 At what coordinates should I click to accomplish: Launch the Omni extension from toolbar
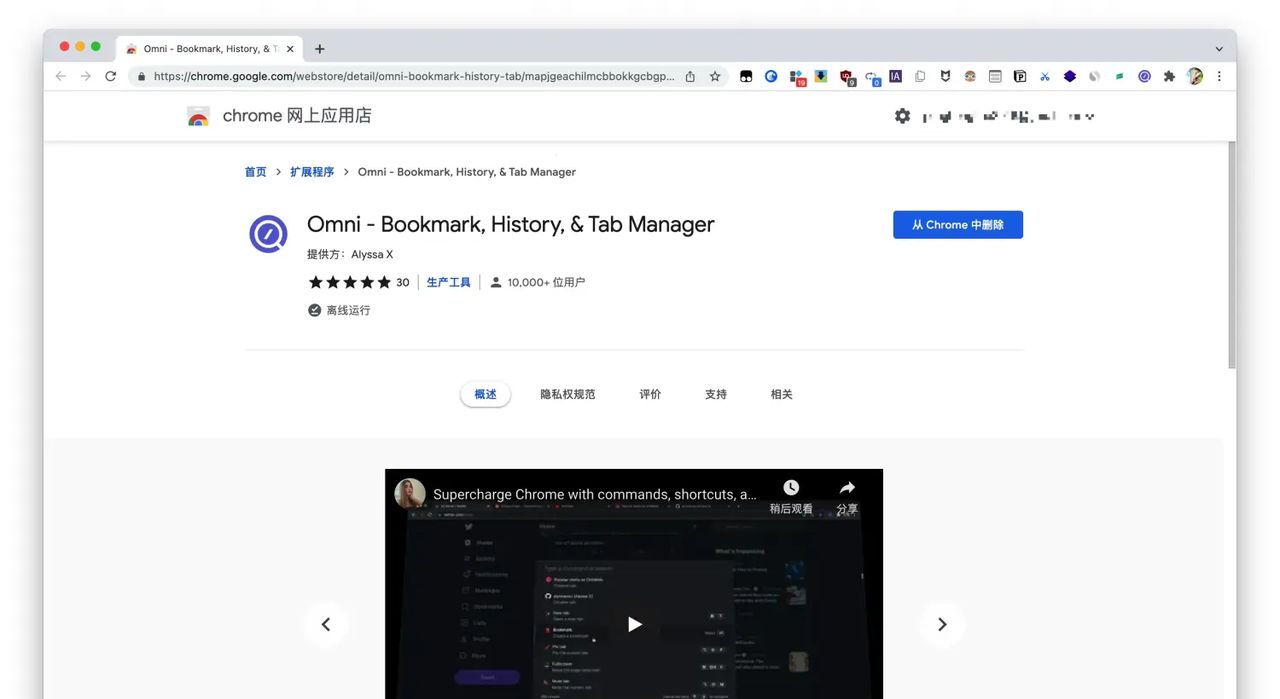click(x=1144, y=76)
